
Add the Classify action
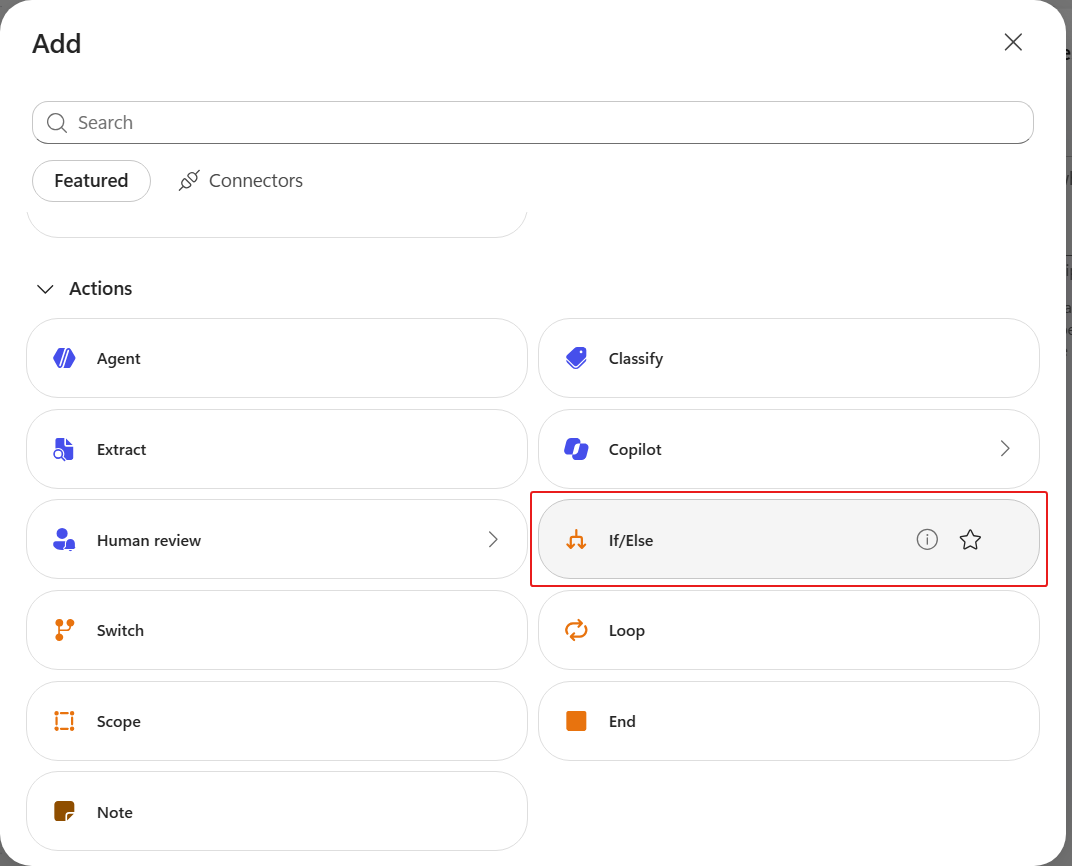click(789, 358)
